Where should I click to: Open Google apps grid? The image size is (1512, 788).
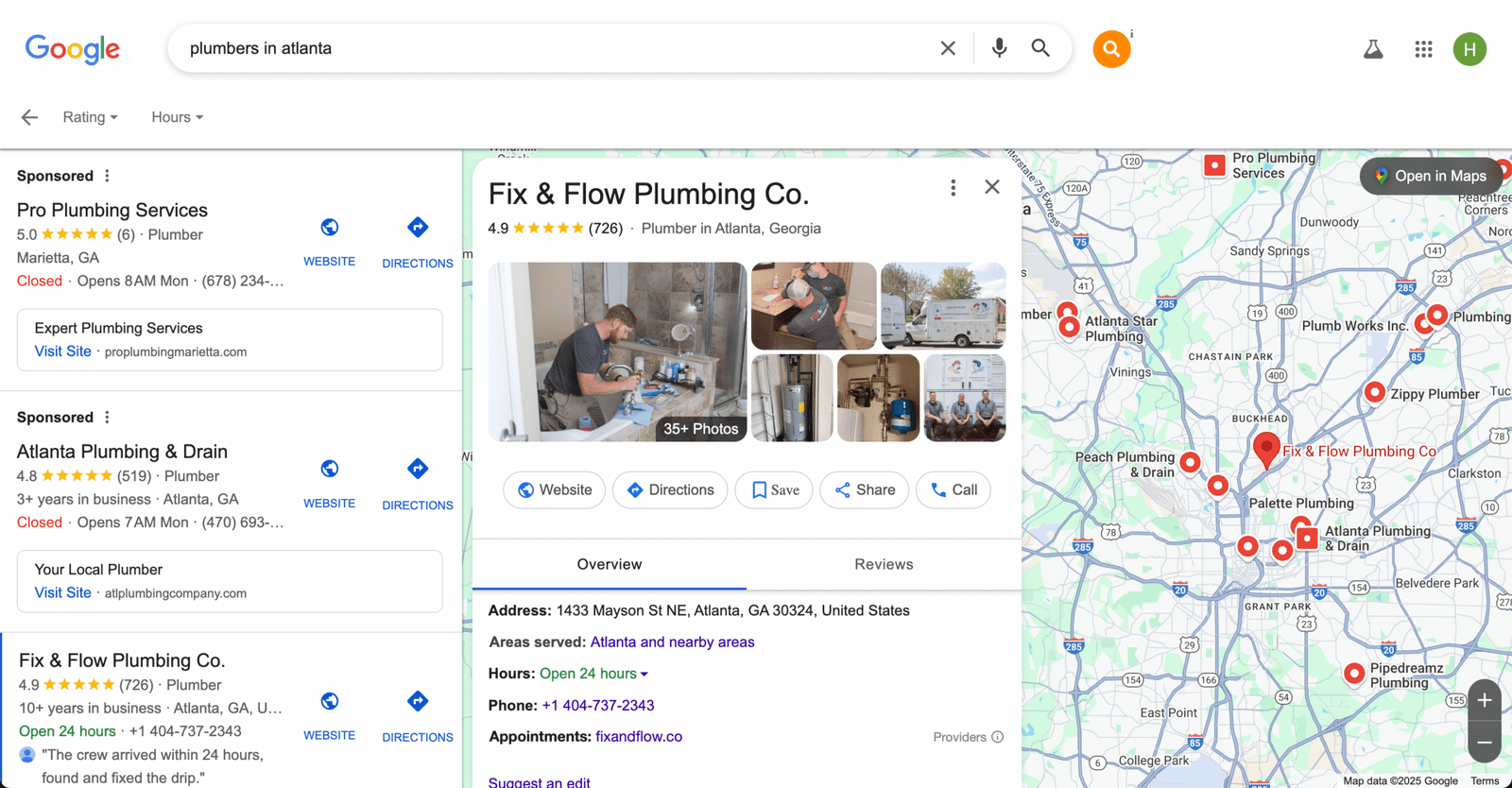tap(1423, 49)
